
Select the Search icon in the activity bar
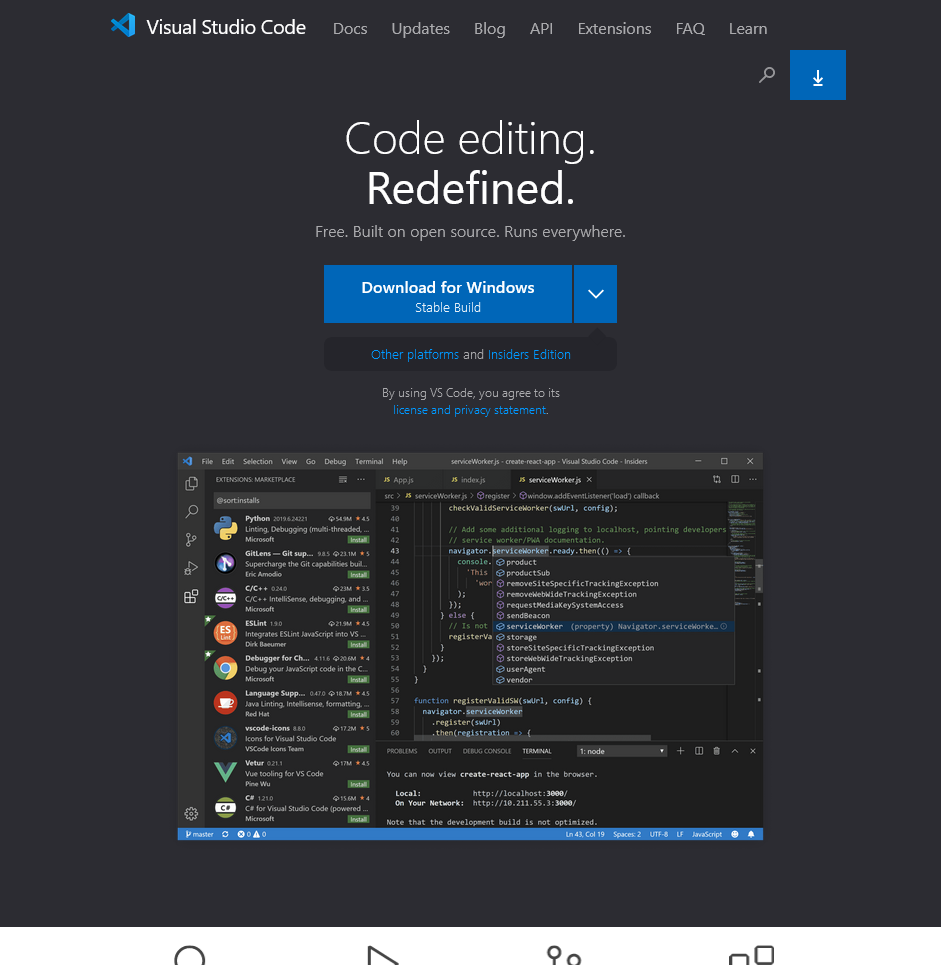[x=191, y=511]
